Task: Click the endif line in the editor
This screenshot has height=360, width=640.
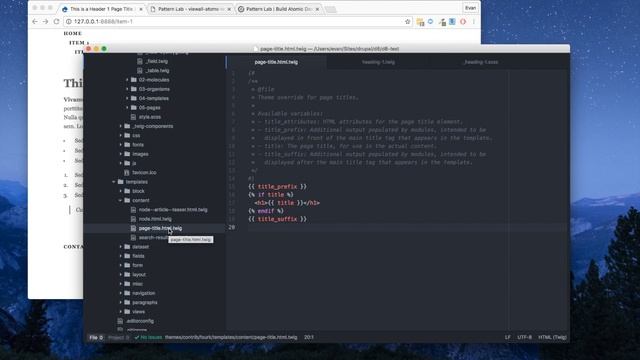Action: (266, 211)
